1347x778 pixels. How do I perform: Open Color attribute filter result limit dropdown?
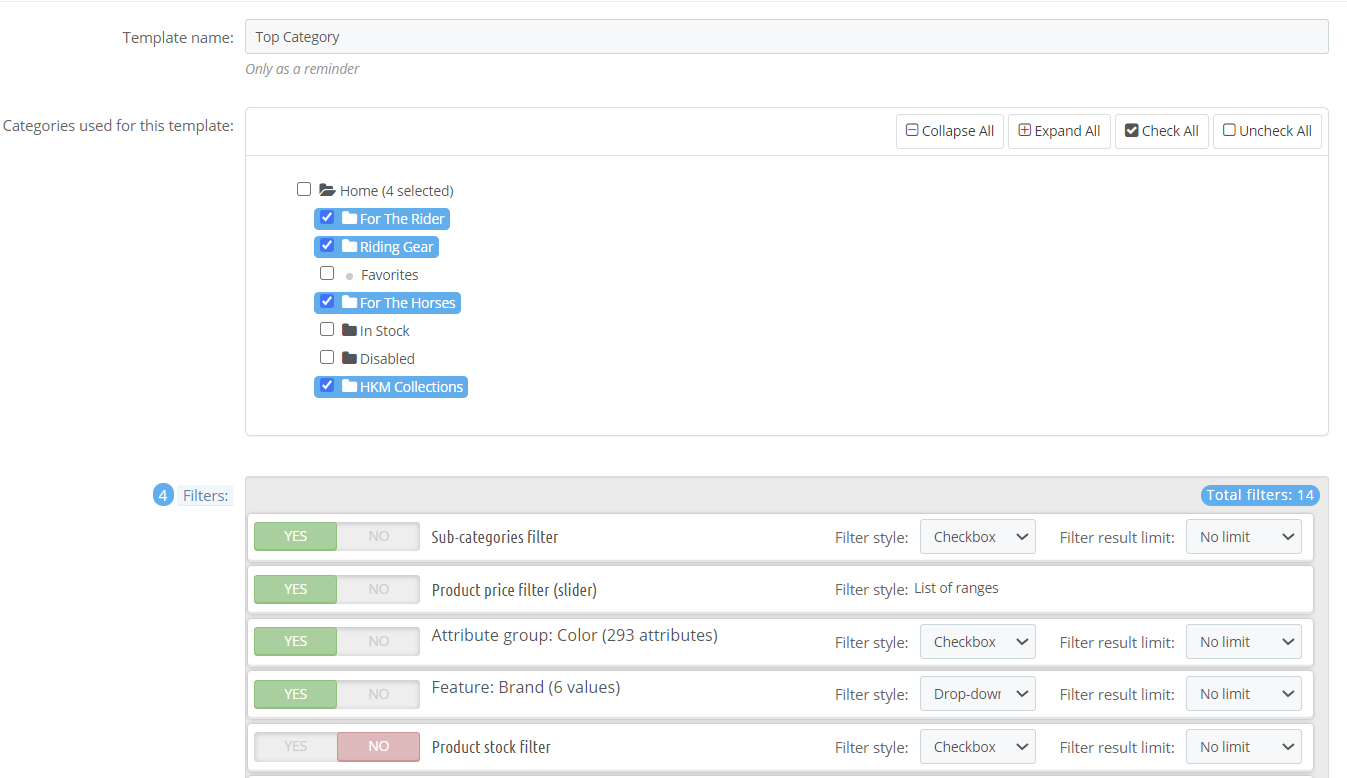(1243, 642)
